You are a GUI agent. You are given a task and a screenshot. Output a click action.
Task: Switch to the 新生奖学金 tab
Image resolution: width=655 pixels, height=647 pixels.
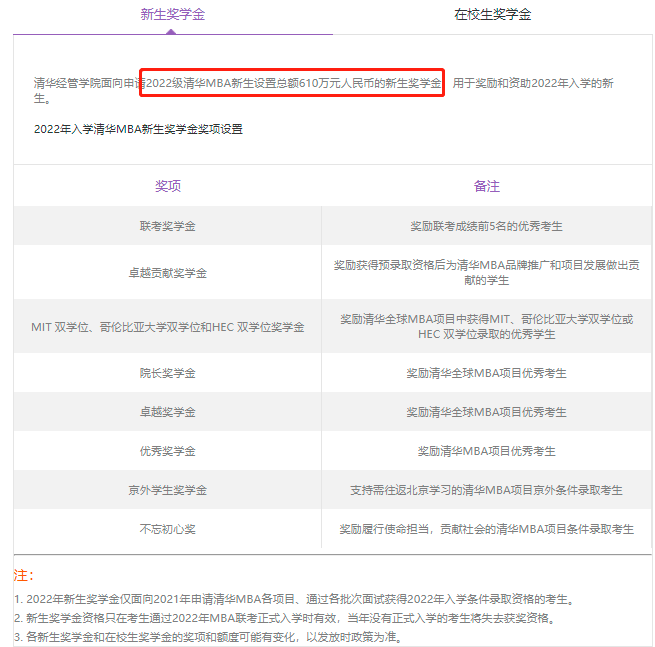click(x=173, y=15)
